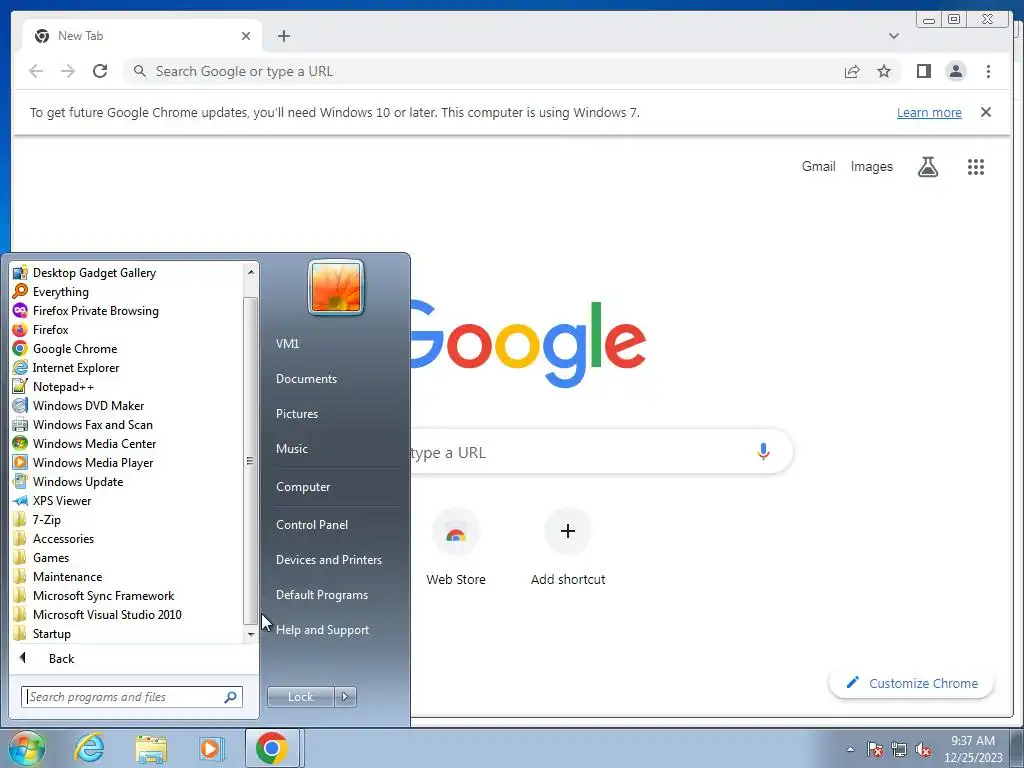
Task: Click the Lock button
Action: tap(300, 697)
